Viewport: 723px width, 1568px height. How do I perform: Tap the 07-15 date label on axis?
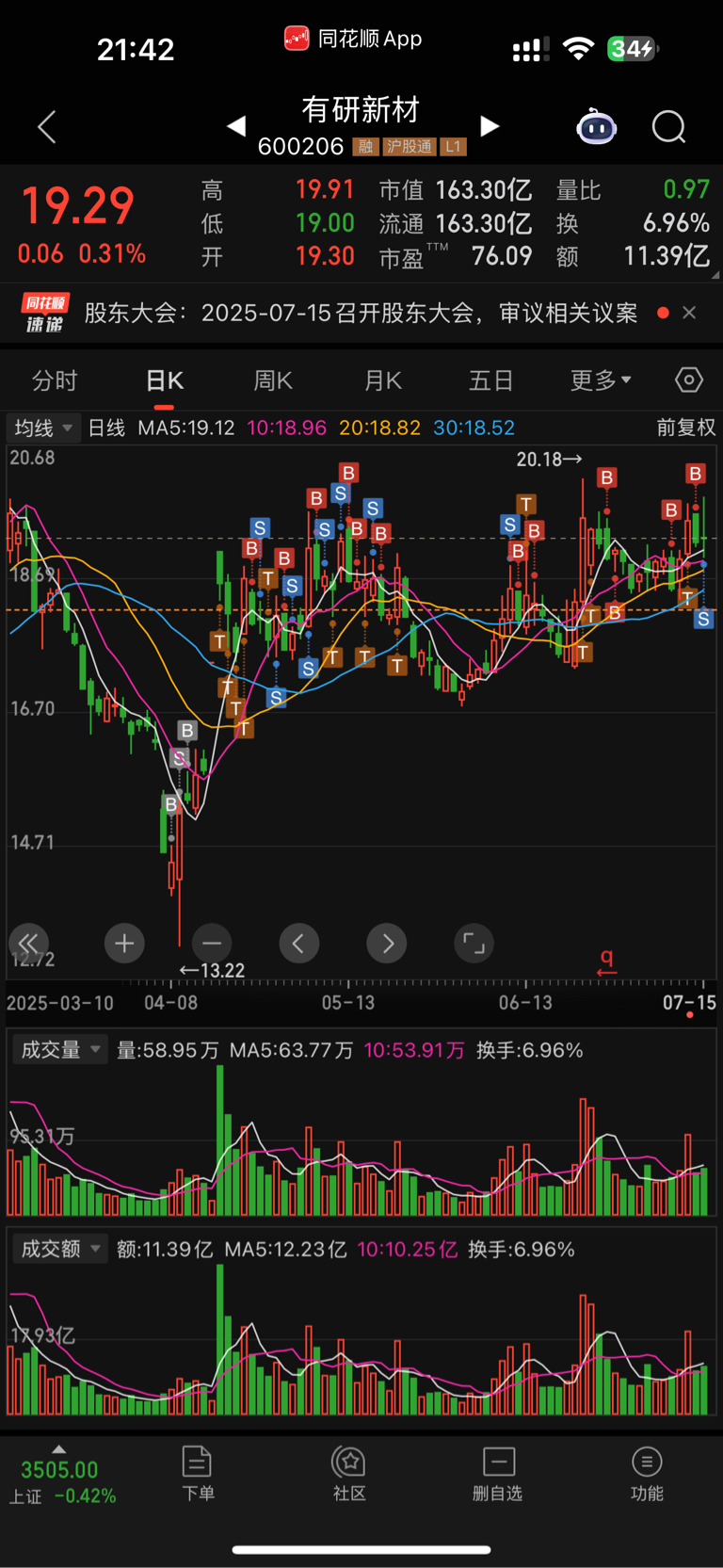pos(689,1002)
